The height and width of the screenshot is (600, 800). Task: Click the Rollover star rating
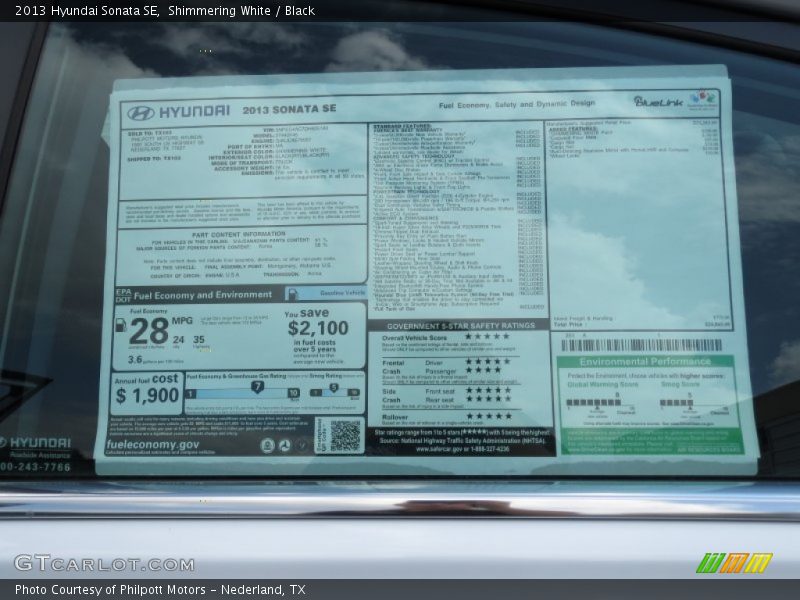[488, 415]
